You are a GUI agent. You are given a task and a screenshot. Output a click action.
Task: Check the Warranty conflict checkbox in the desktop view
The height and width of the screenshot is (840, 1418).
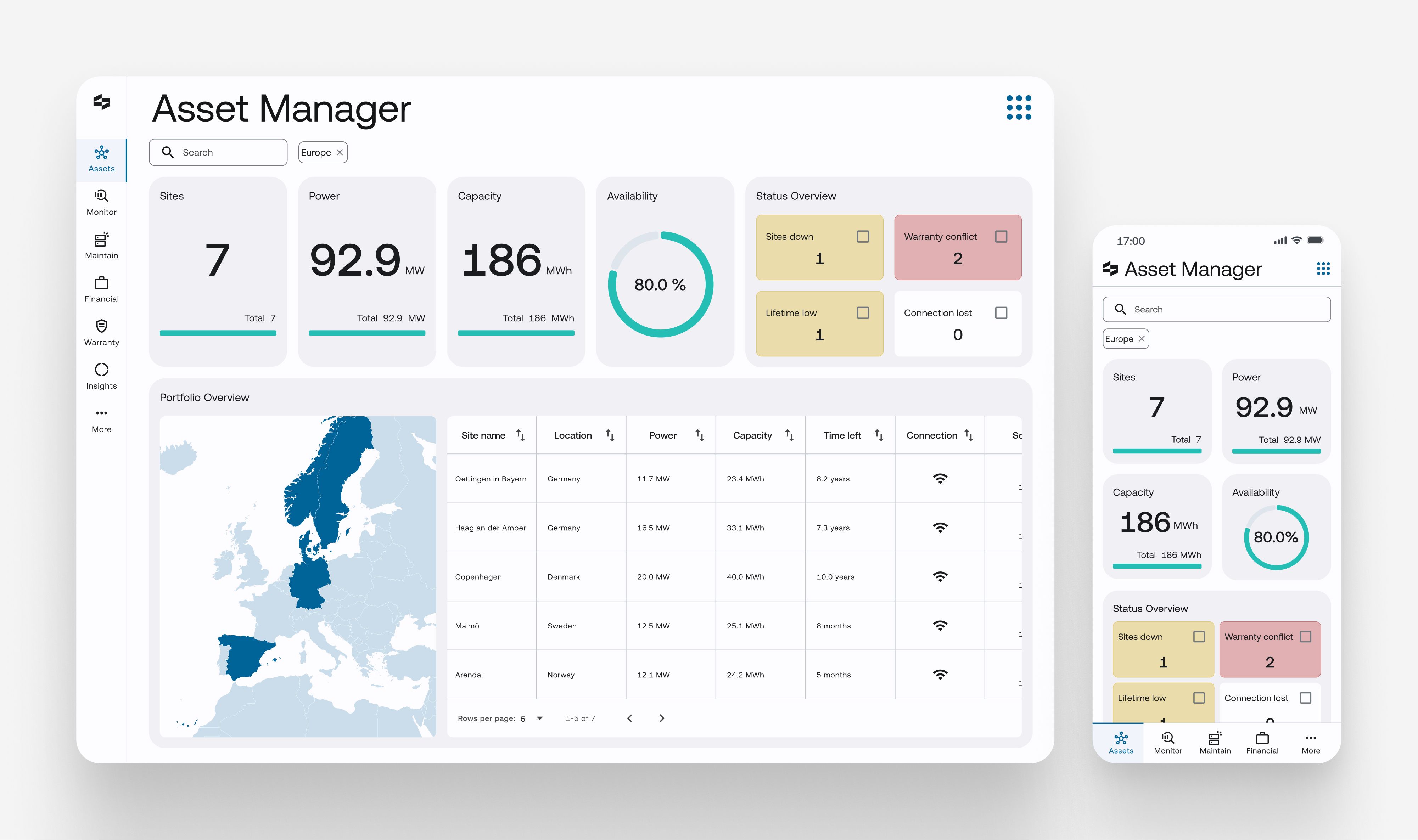point(1001,237)
